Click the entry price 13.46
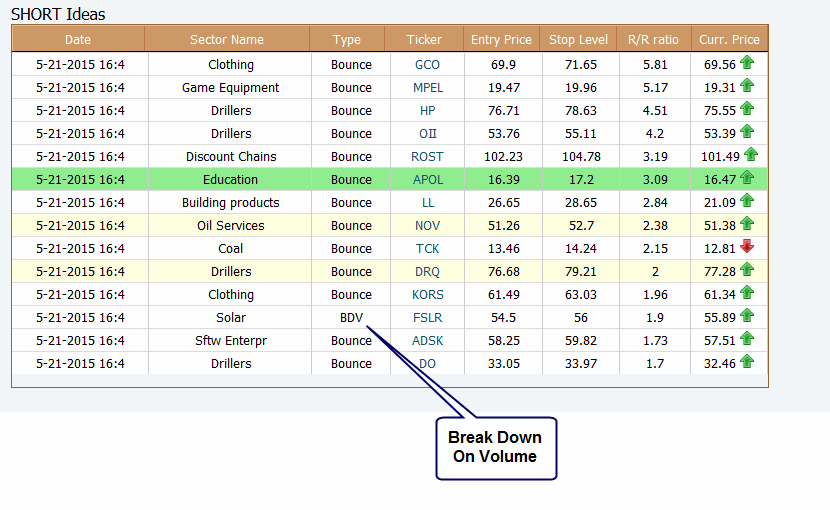830x510 pixels. (503, 248)
